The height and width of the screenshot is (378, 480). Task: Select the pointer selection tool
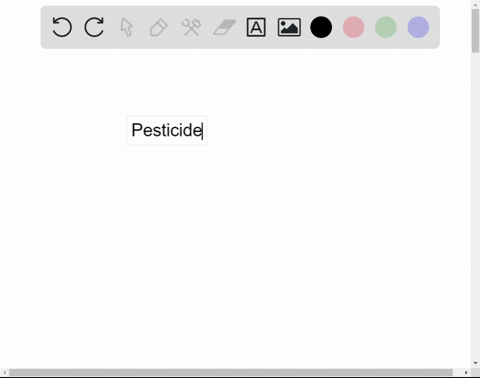[127, 27]
